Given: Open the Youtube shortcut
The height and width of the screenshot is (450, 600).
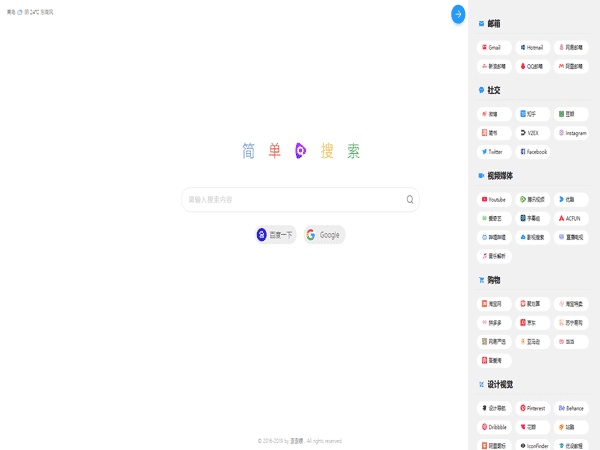Looking at the screenshot, I should [495, 200].
